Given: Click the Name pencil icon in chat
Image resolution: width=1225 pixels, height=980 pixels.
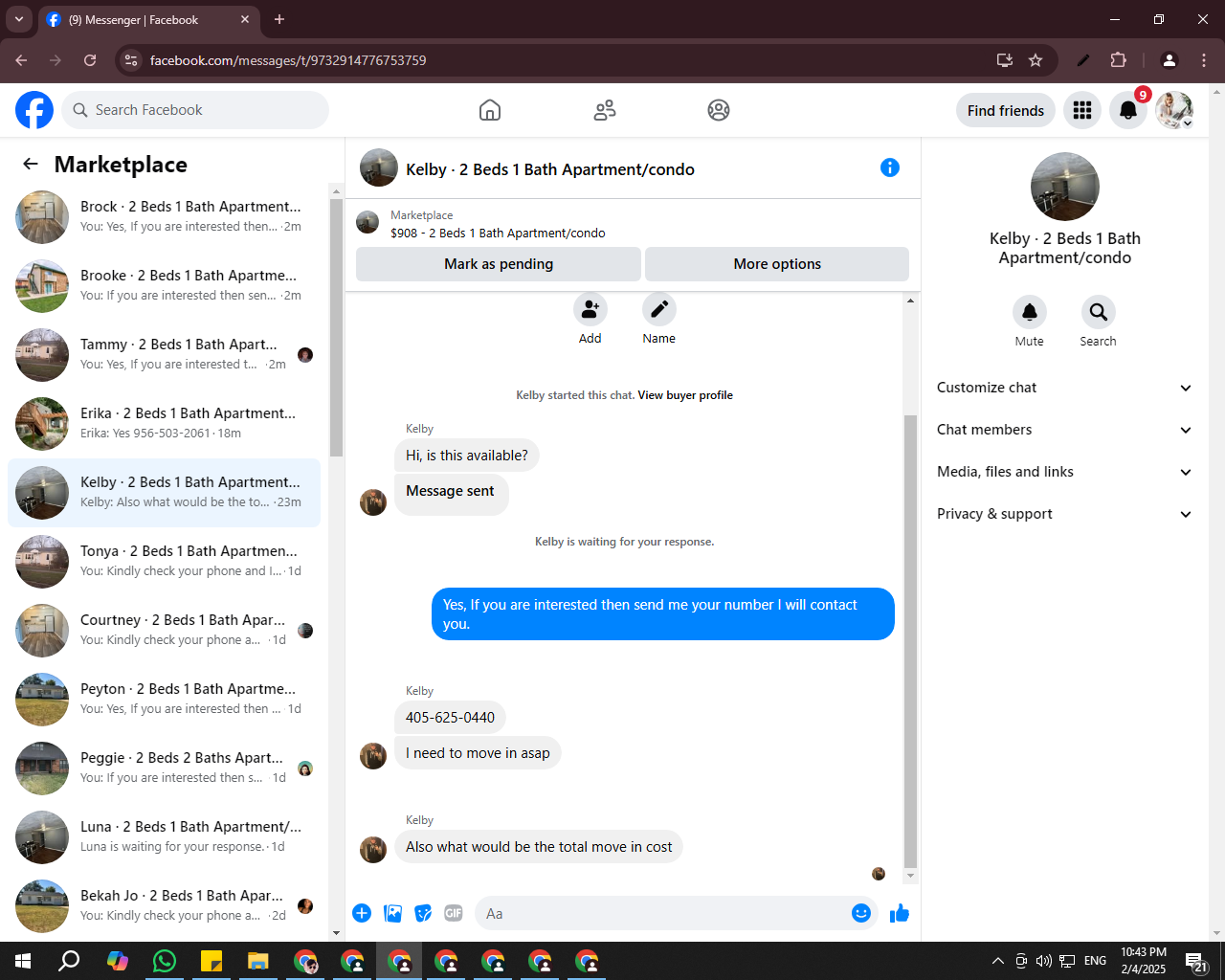Looking at the screenshot, I should pos(659,309).
